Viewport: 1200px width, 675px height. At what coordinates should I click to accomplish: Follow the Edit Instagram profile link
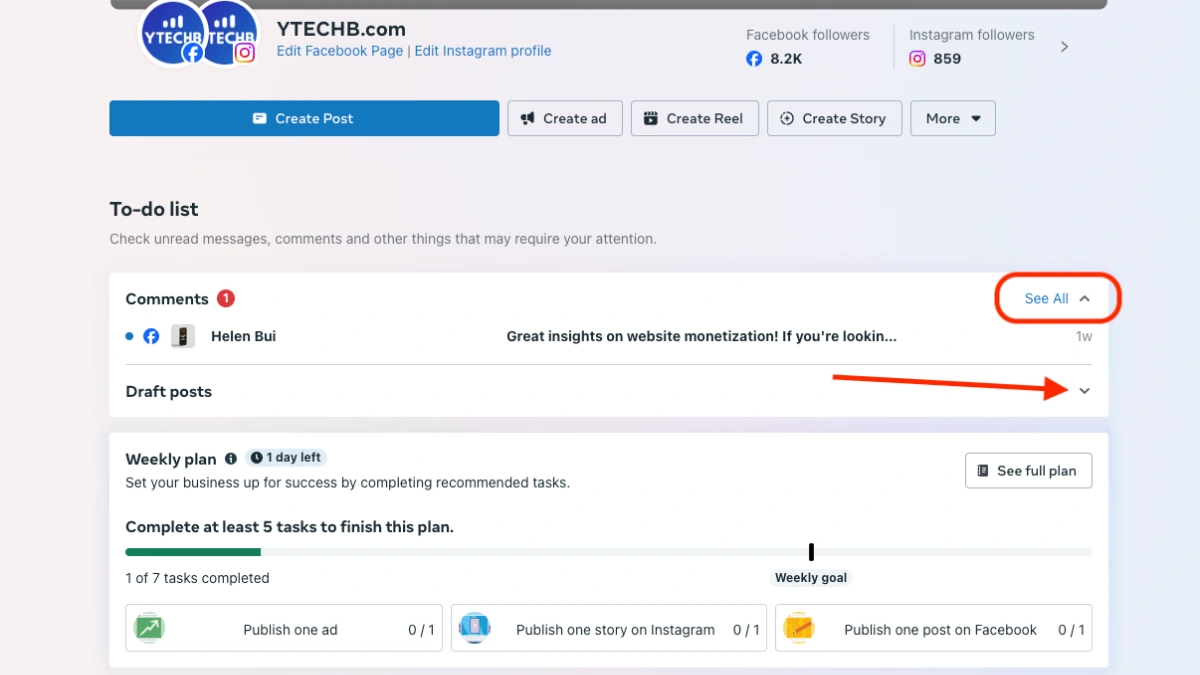coord(483,51)
